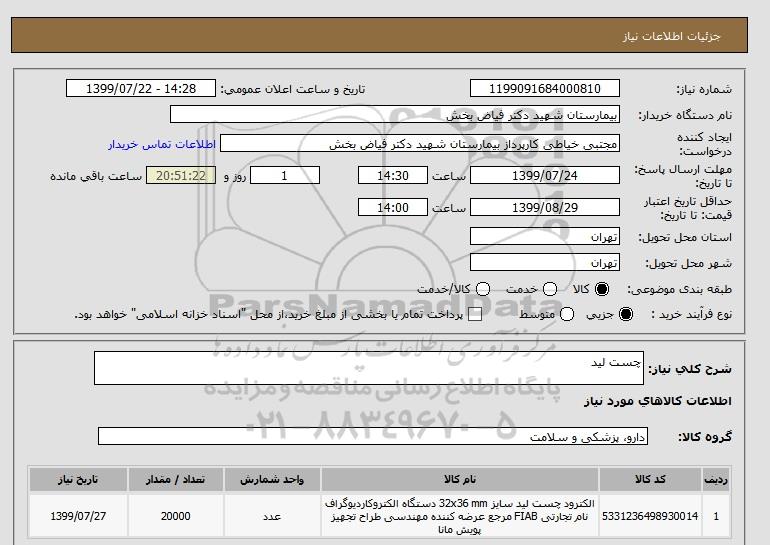Click the need number field 1199091684000810

click(x=545, y=88)
